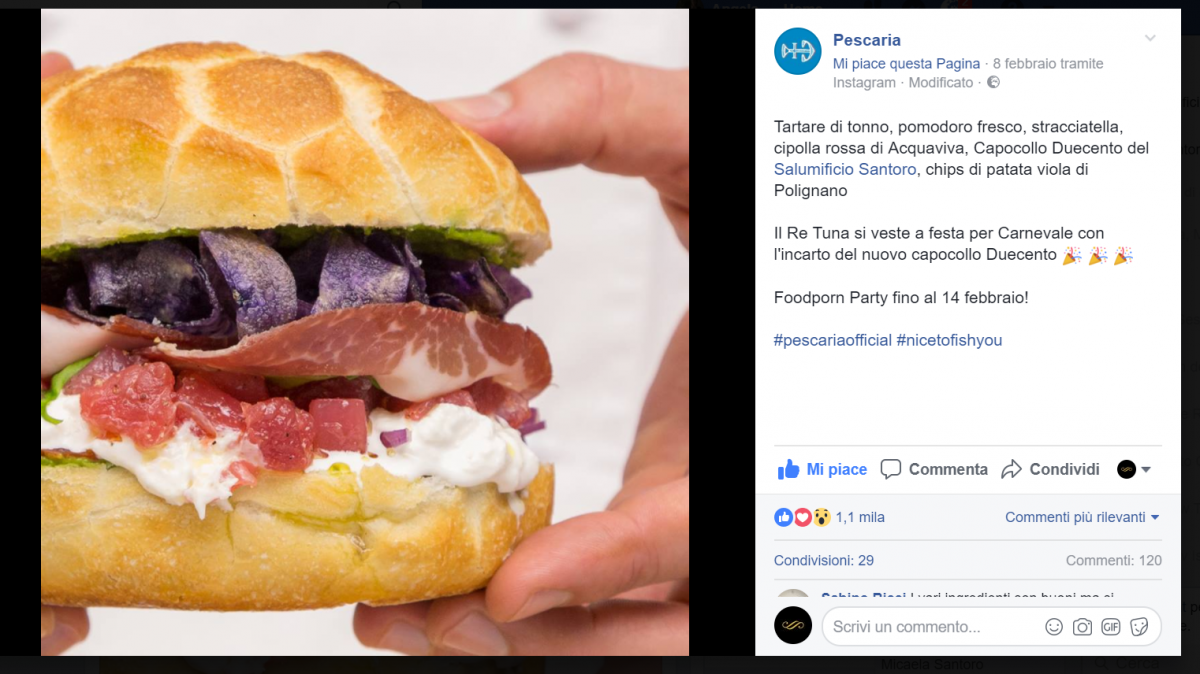This screenshot has width=1200, height=674.
Task: Attach a photo using the camera icon
Action: (x=1082, y=627)
